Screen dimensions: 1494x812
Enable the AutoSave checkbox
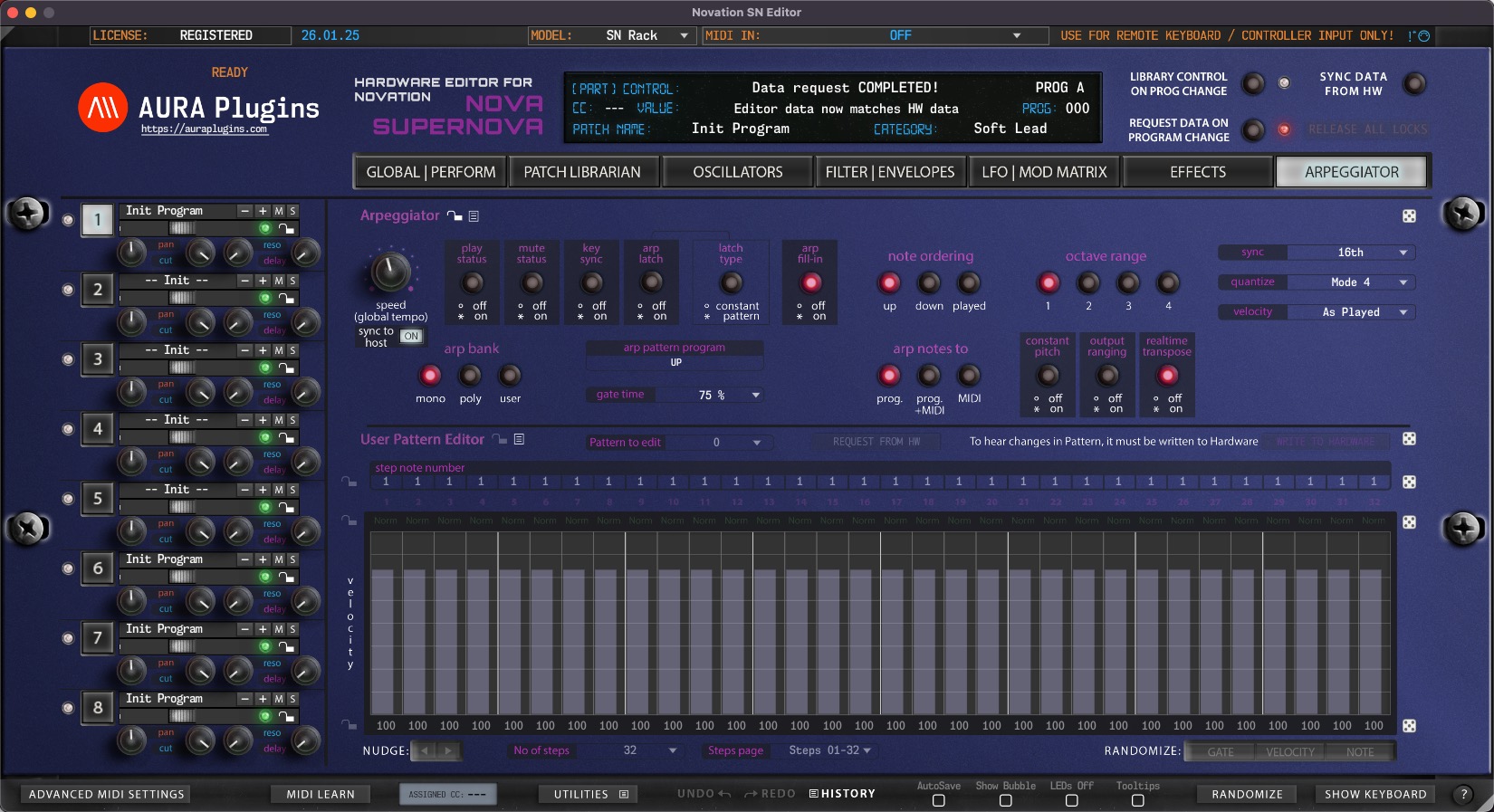[x=938, y=800]
